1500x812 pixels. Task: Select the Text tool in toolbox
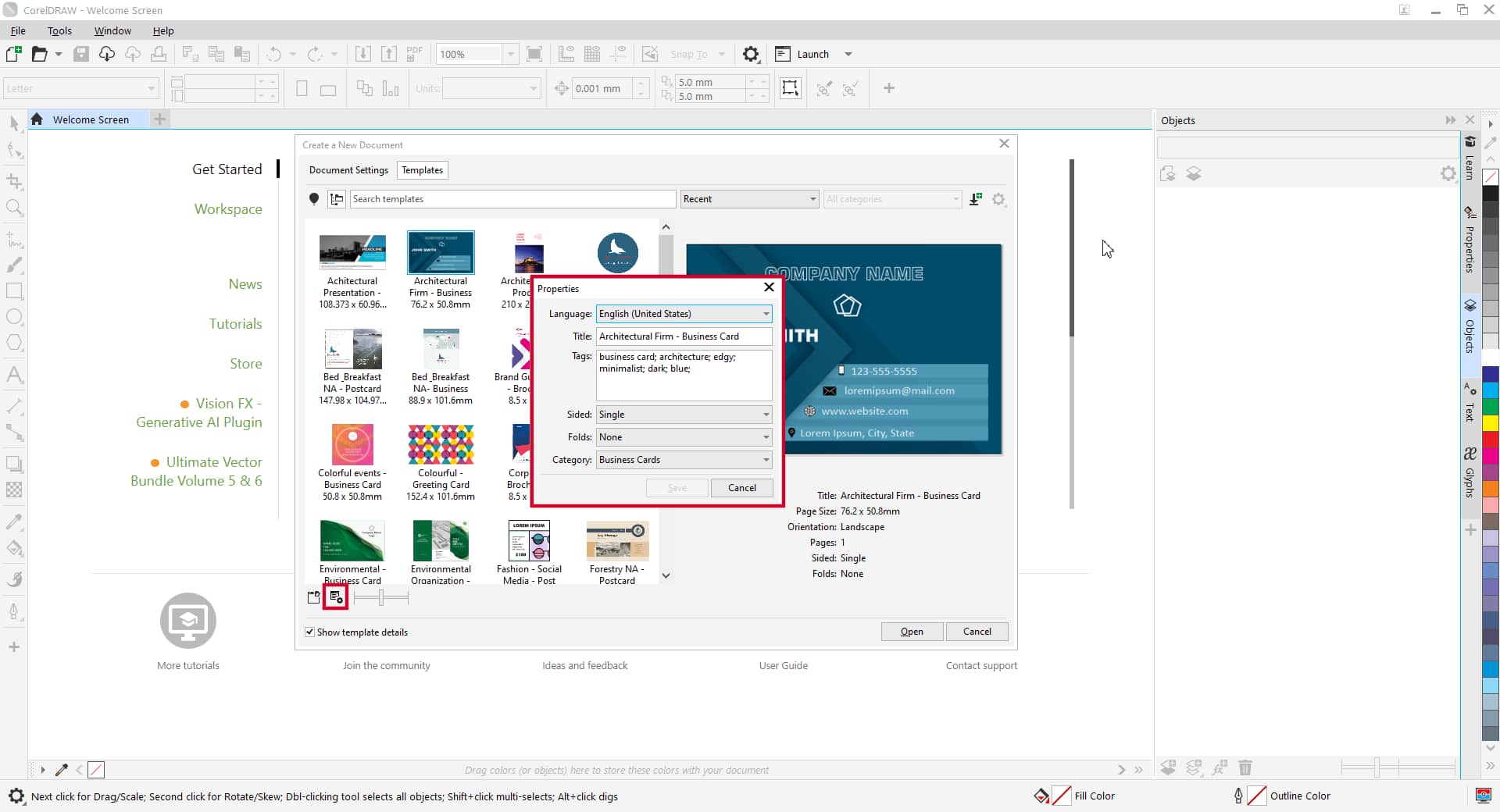pos(14,375)
